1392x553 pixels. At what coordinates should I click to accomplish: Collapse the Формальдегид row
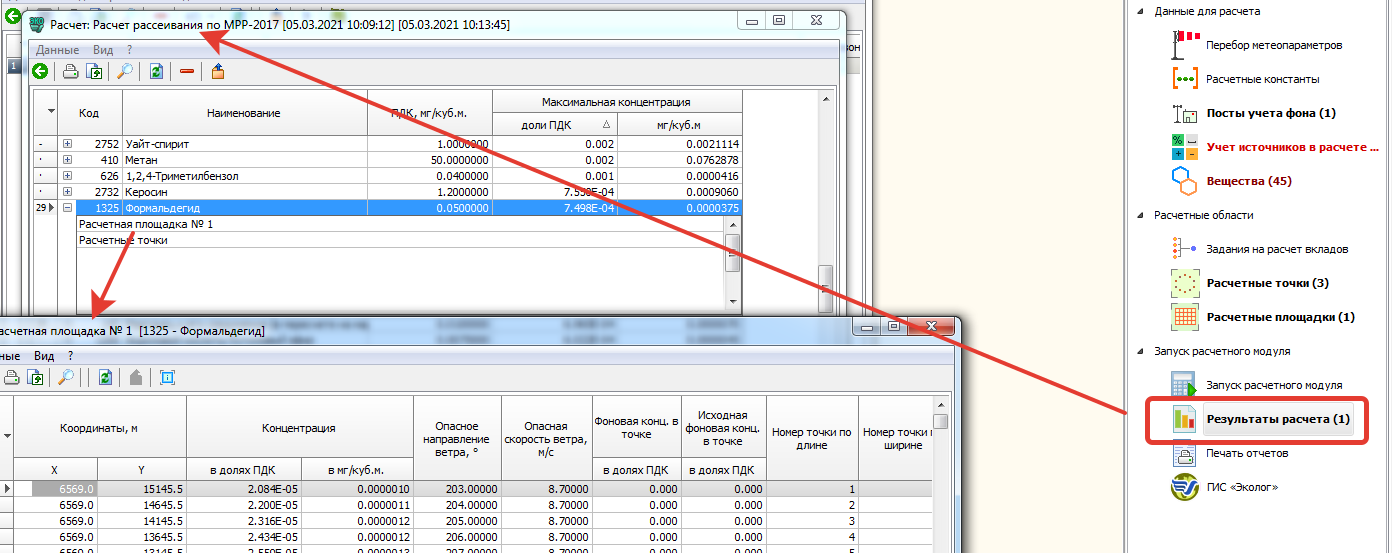click(68, 208)
